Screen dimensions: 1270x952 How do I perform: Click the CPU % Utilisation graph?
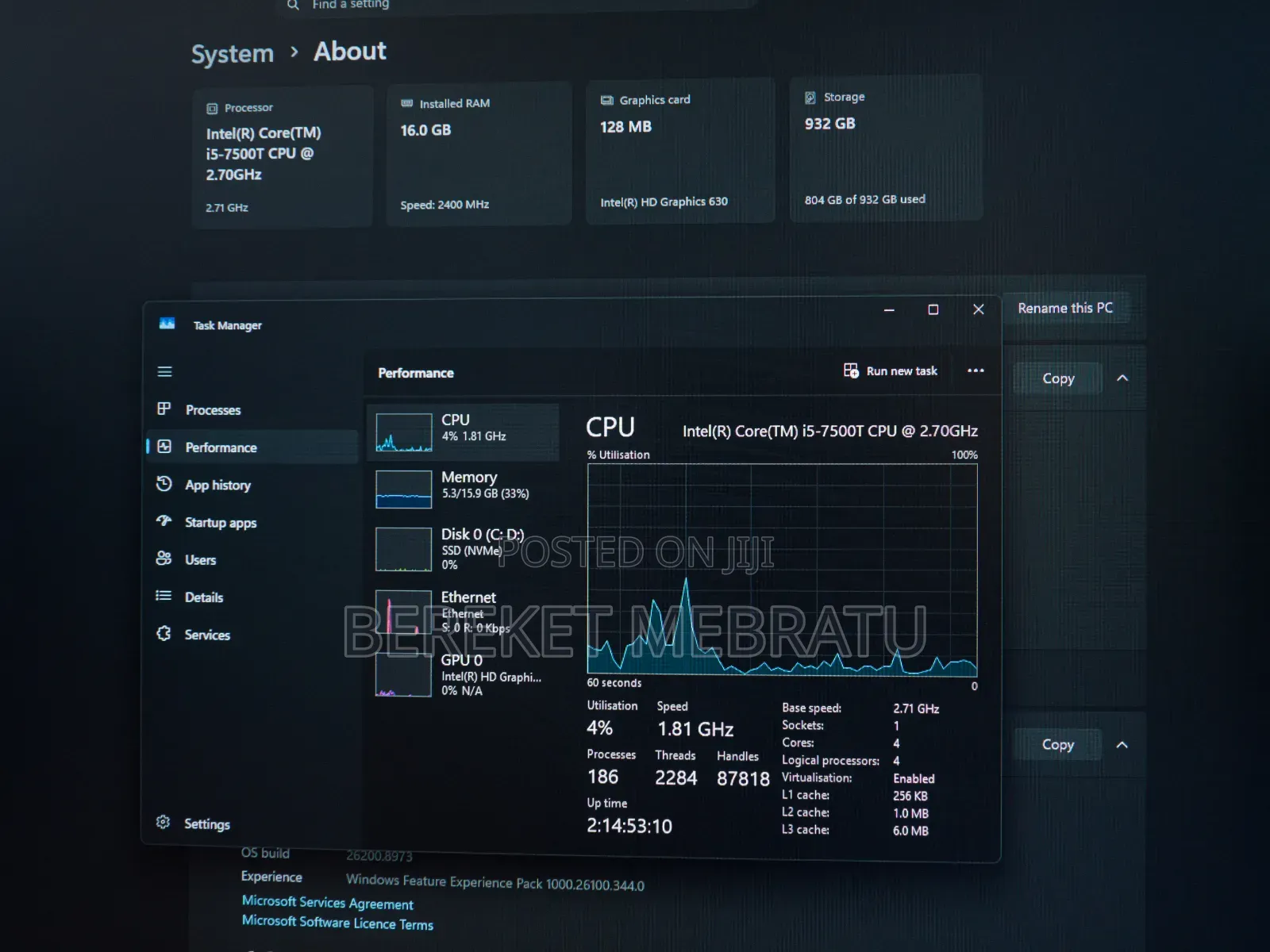(x=782, y=570)
